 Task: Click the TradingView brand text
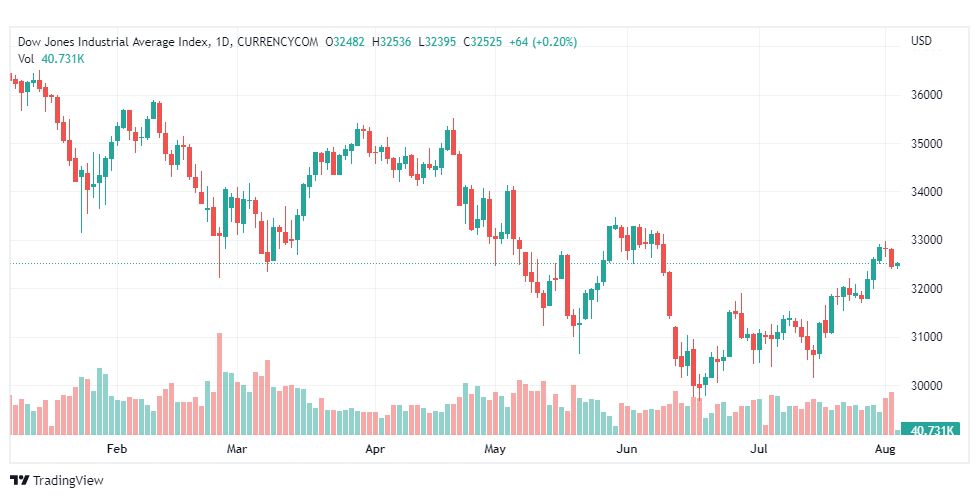pyautogui.click(x=68, y=481)
